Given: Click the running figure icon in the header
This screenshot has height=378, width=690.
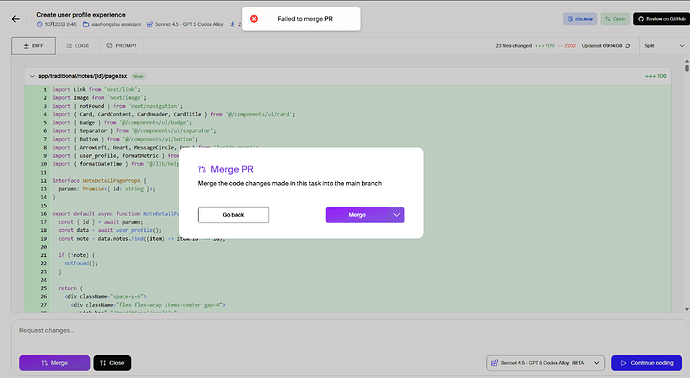Looking at the screenshot, I should pyautogui.click(x=233, y=24).
